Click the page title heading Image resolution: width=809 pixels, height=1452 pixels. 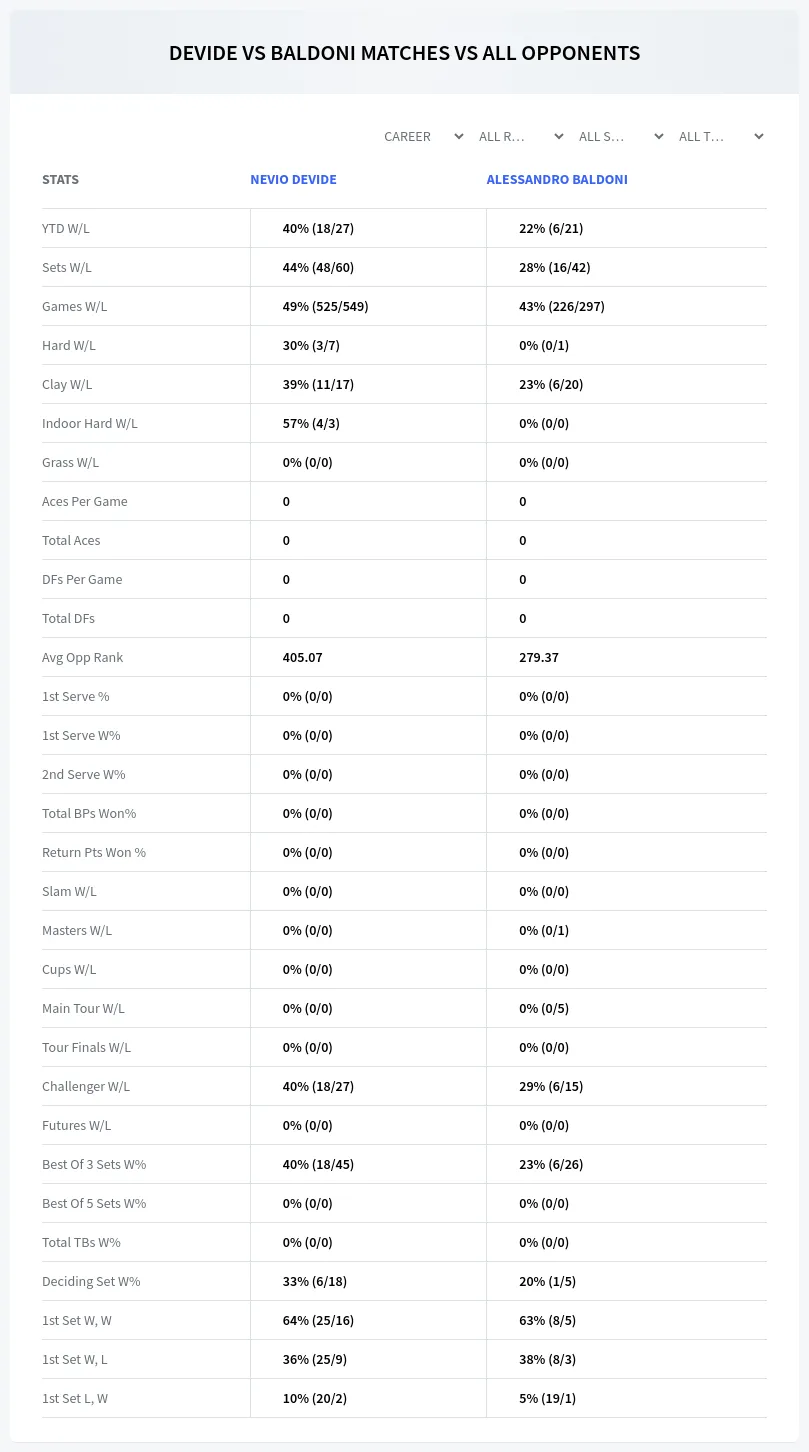[x=404, y=53]
